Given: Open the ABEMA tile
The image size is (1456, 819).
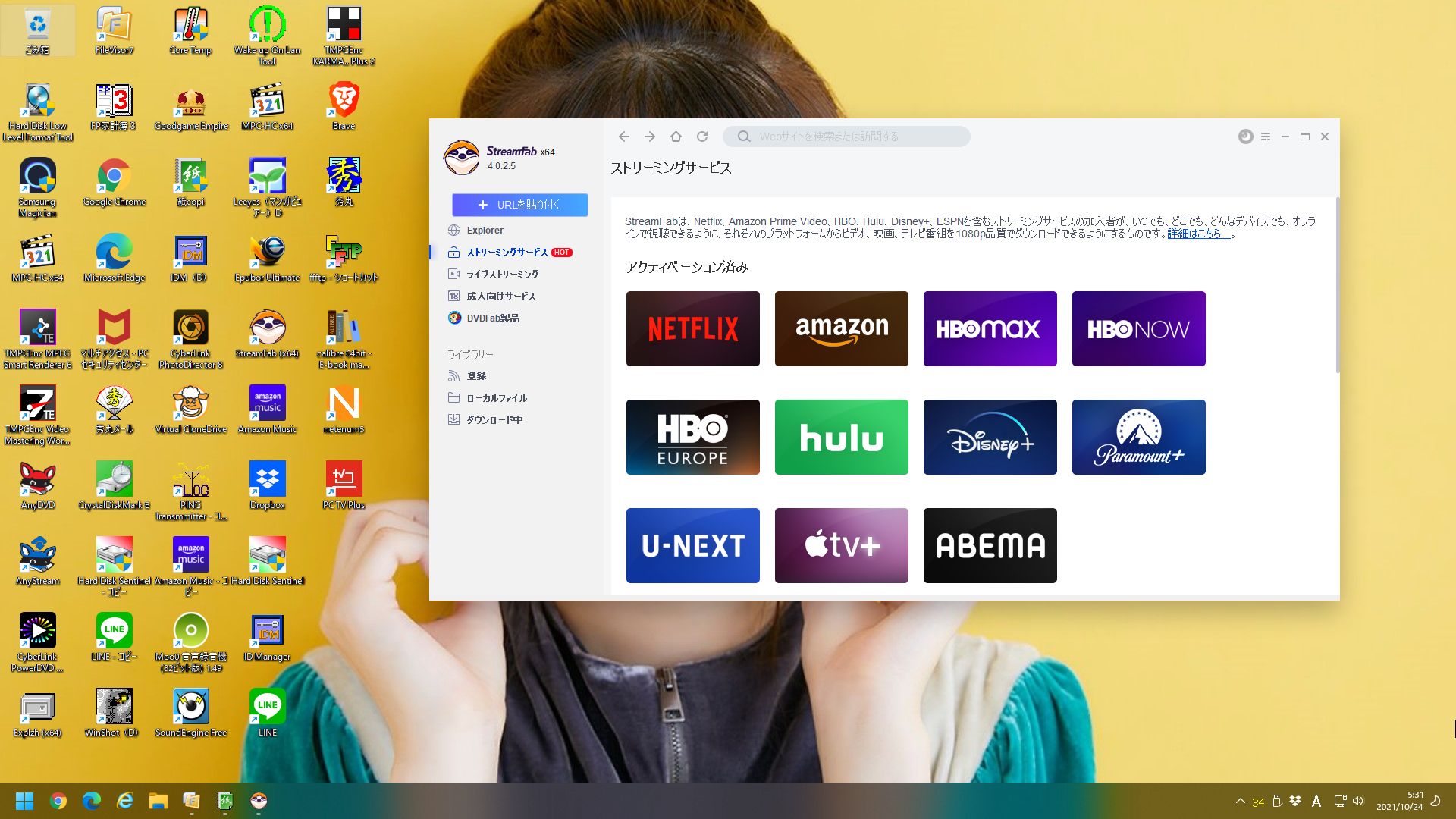Looking at the screenshot, I should (990, 545).
